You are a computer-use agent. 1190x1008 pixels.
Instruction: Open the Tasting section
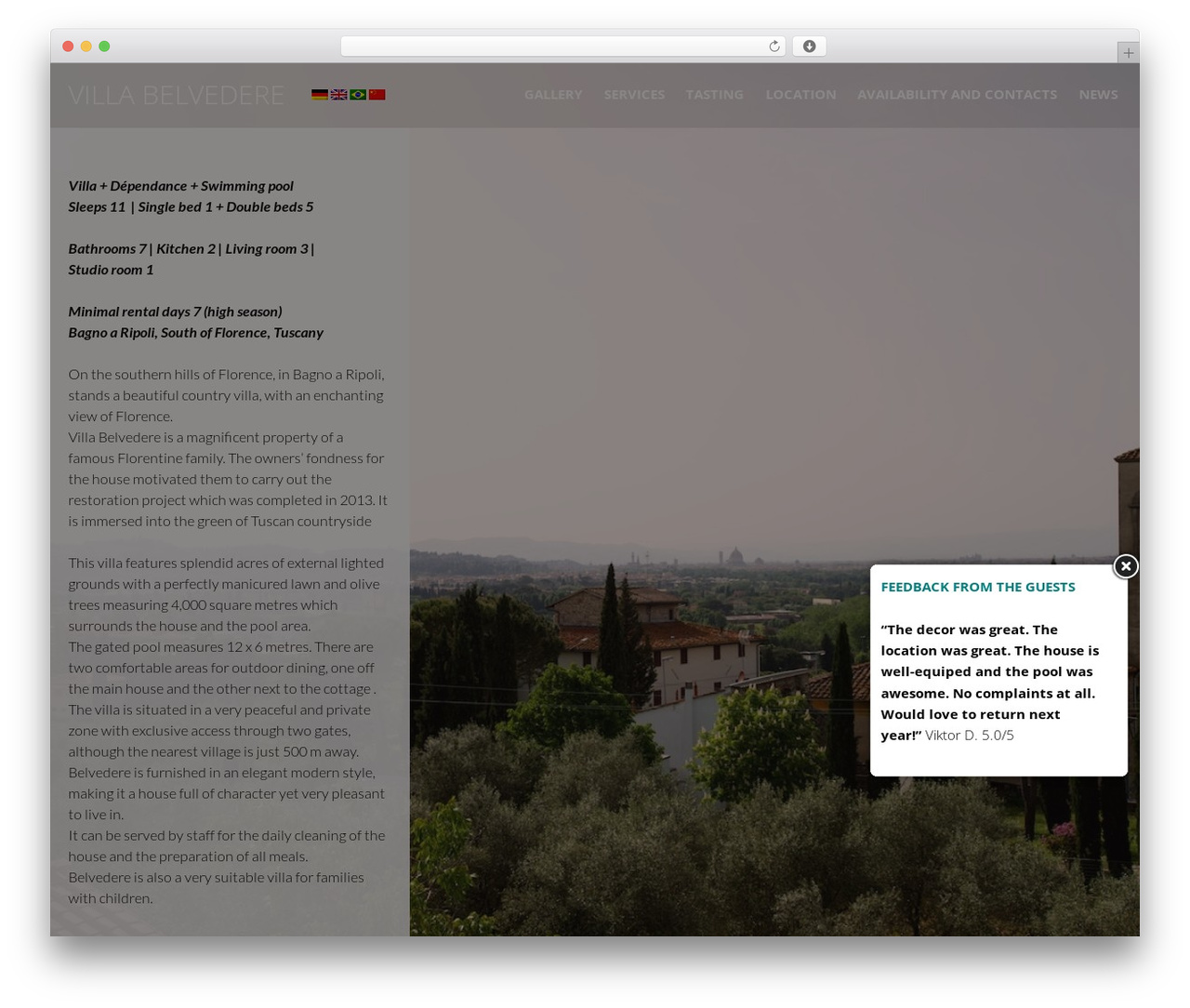coord(715,95)
